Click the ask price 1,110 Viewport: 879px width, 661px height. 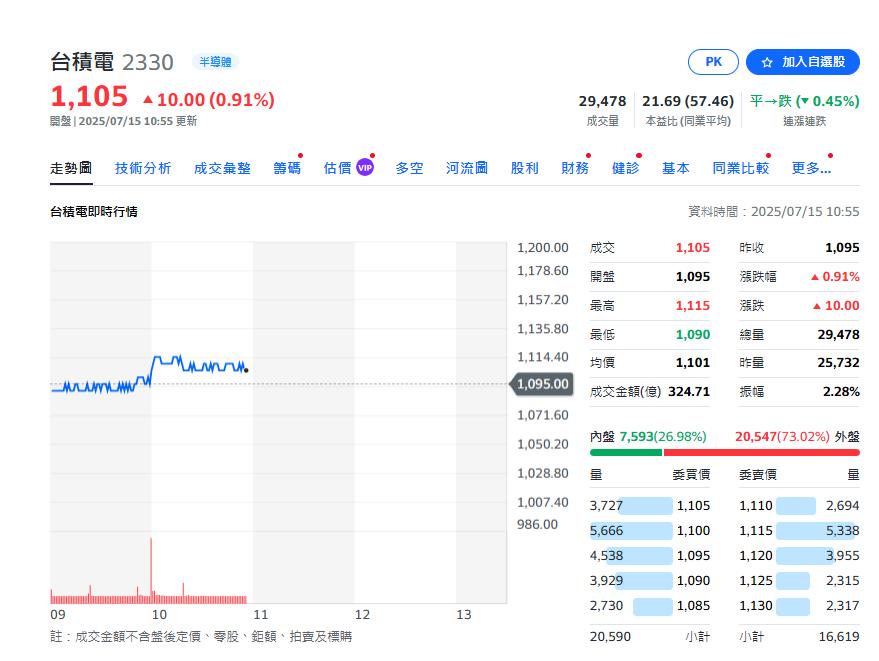756,506
